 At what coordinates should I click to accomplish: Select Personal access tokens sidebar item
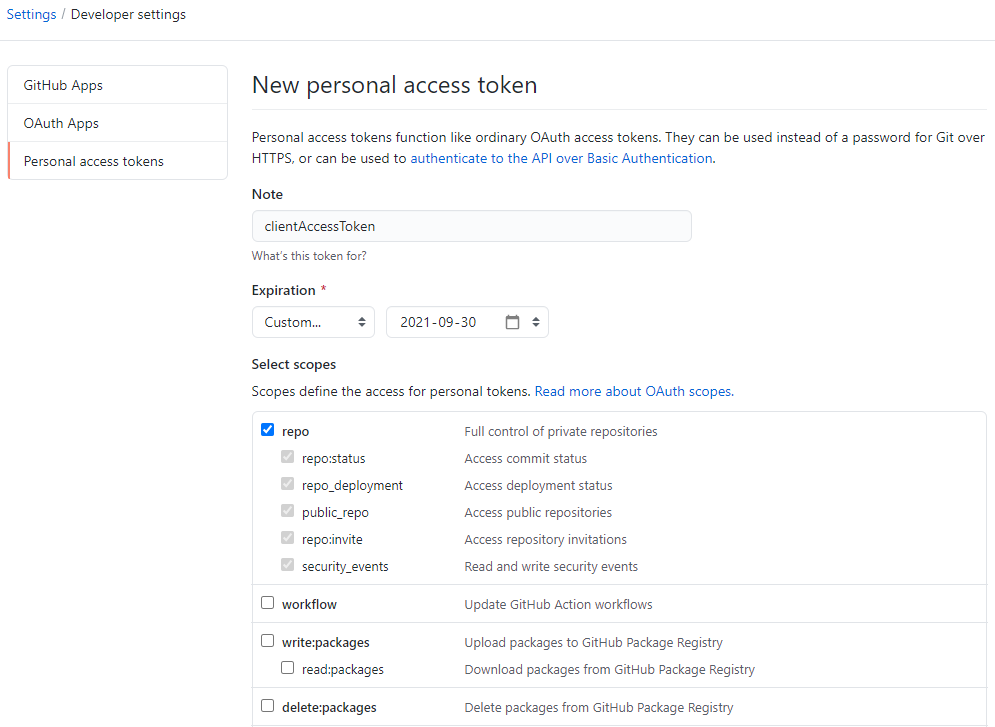click(x=118, y=161)
